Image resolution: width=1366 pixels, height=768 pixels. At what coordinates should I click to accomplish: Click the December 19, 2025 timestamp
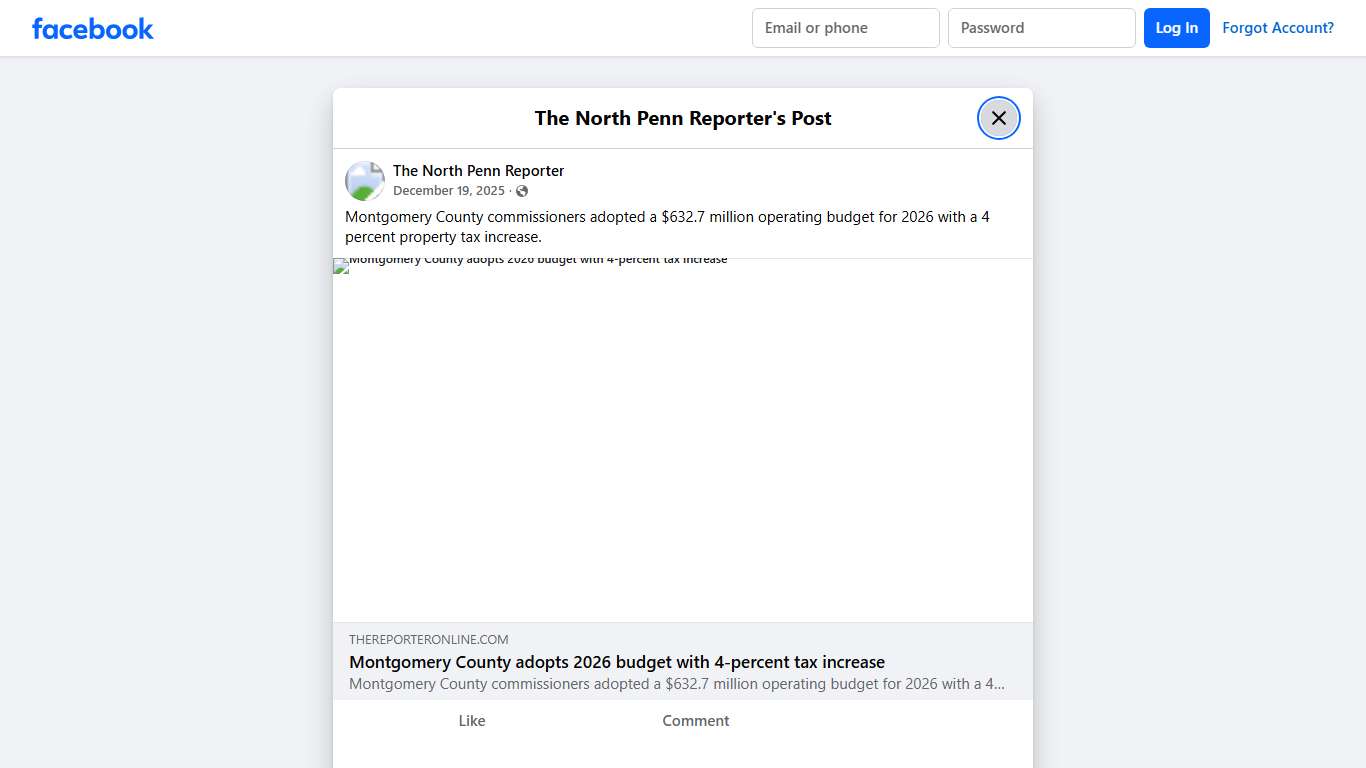pos(449,191)
